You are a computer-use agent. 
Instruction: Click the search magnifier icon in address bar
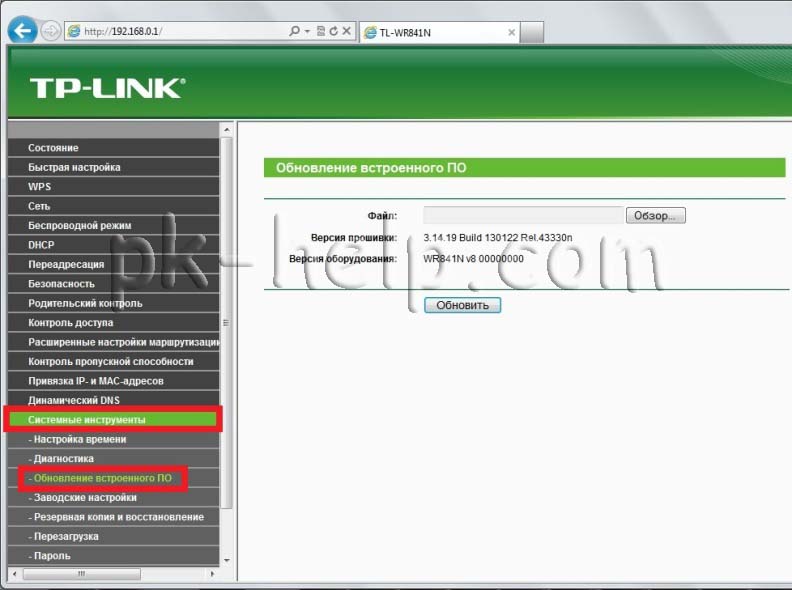(294, 31)
